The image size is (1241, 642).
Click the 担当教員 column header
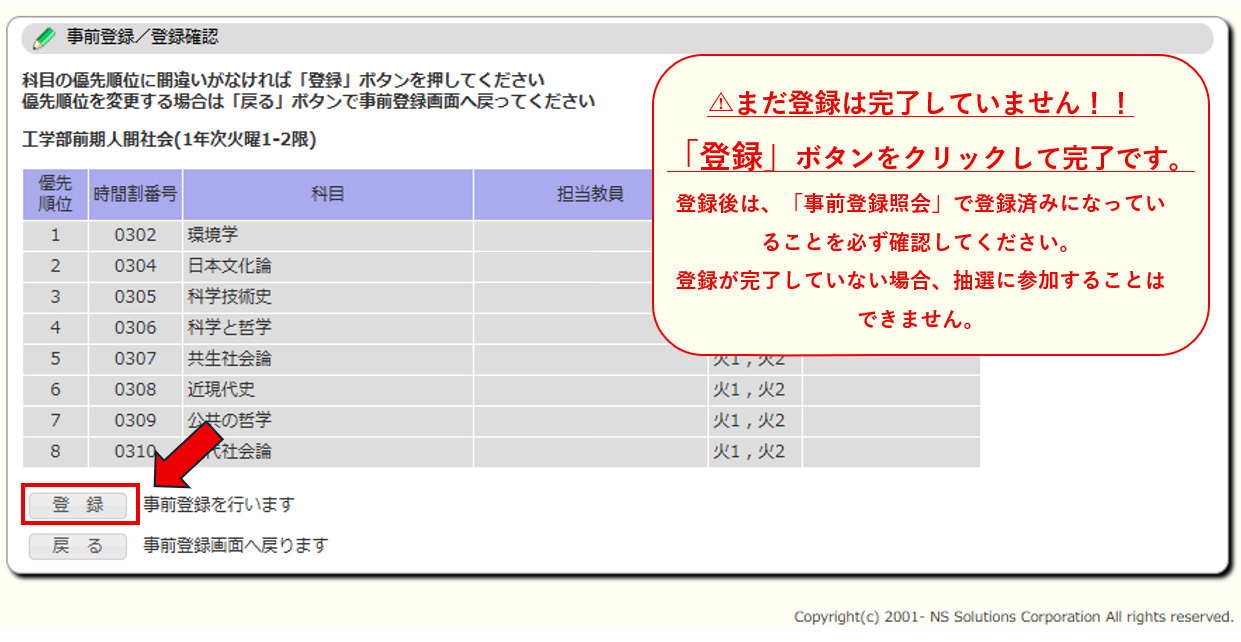pyautogui.click(x=590, y=194)
